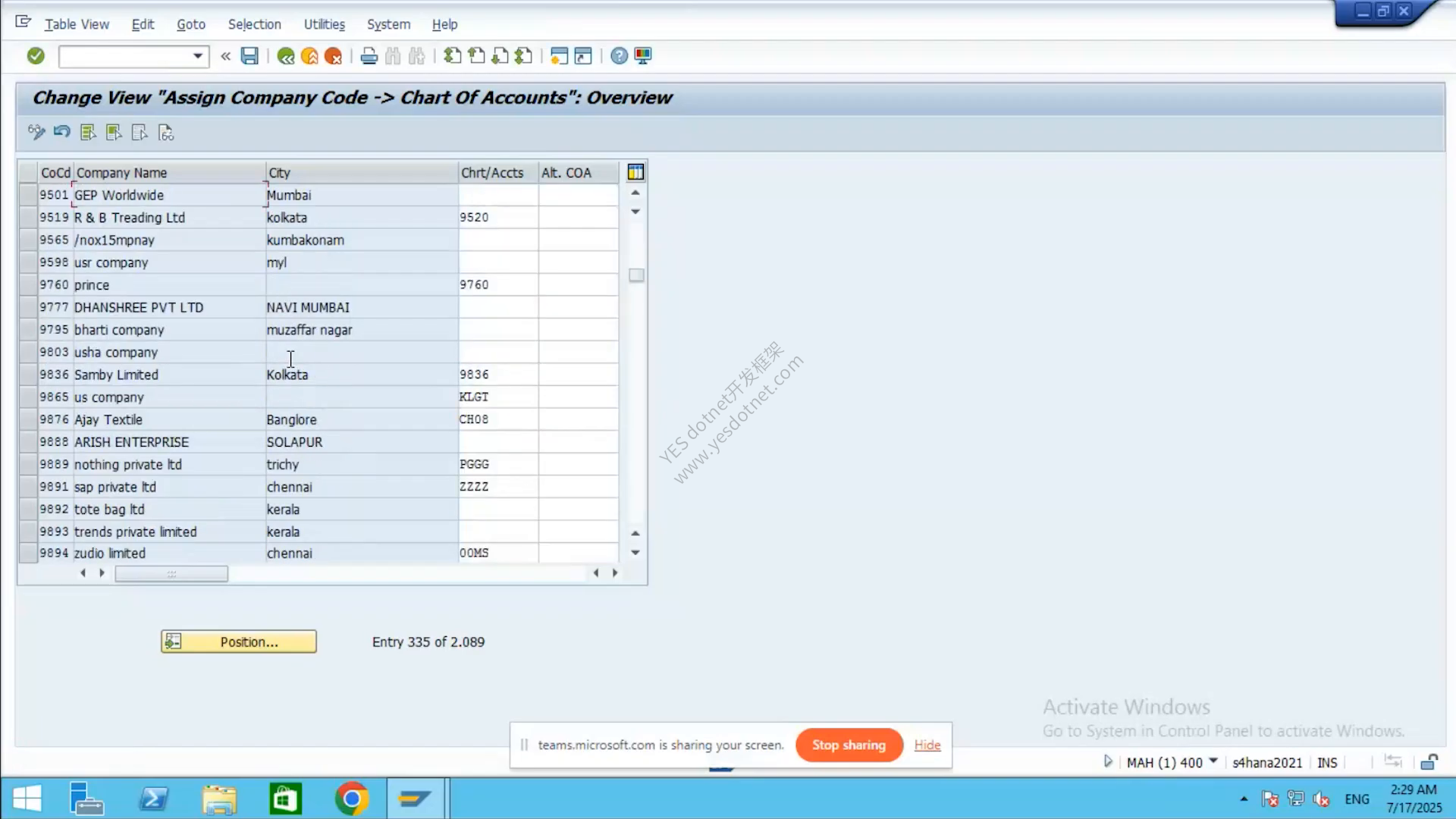Viewport: 1456px width, 819px height.
Task: Select the row selector for 9519
Action: pyautogui.click(x=28, y=218)
